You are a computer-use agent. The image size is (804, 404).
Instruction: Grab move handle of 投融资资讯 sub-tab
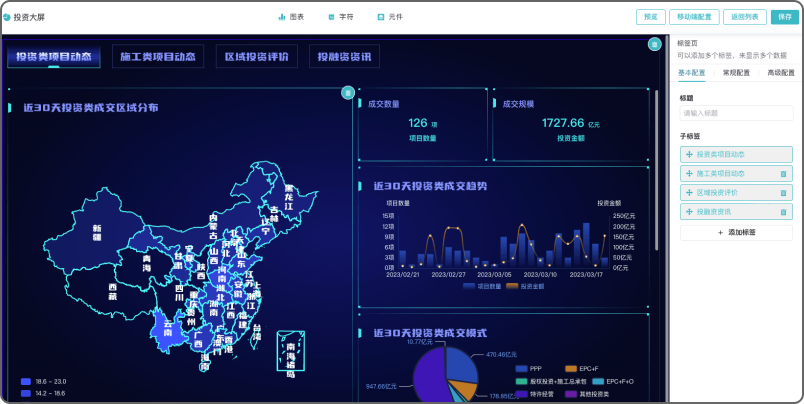[689, 212]
